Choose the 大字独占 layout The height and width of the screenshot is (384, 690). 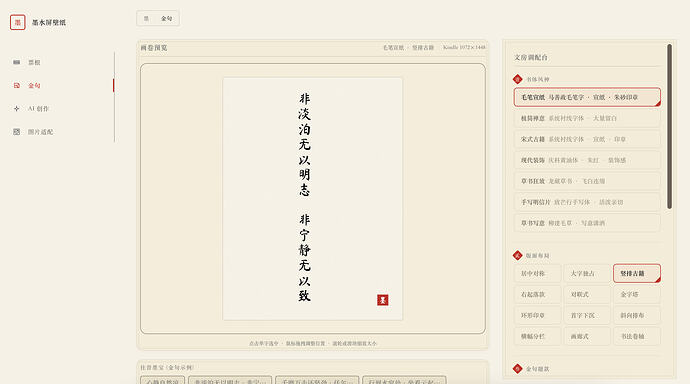click(x=587, y=273)
